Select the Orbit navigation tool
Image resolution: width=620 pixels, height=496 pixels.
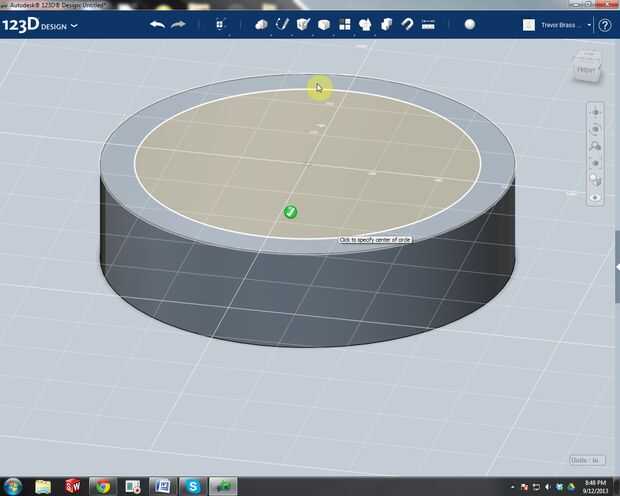(595, 129)
